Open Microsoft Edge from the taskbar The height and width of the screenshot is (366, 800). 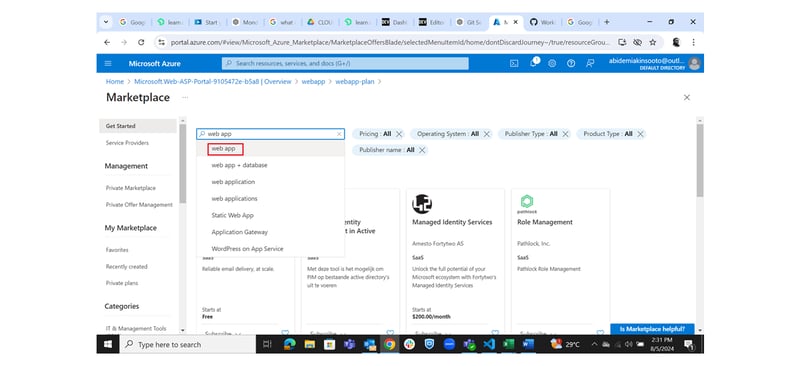(x=289, y=345)
